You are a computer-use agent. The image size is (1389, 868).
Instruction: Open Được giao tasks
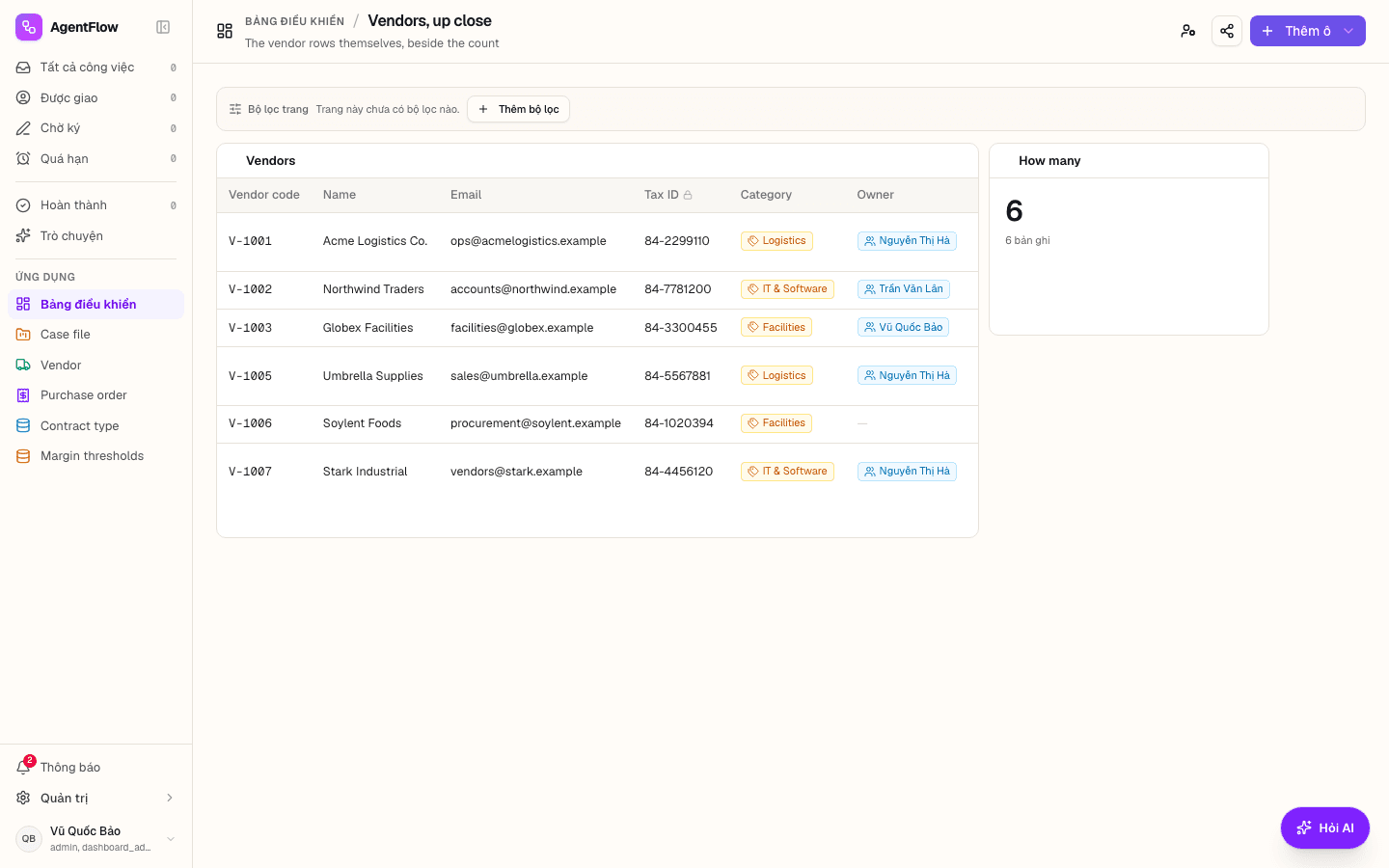pos(95,97)
